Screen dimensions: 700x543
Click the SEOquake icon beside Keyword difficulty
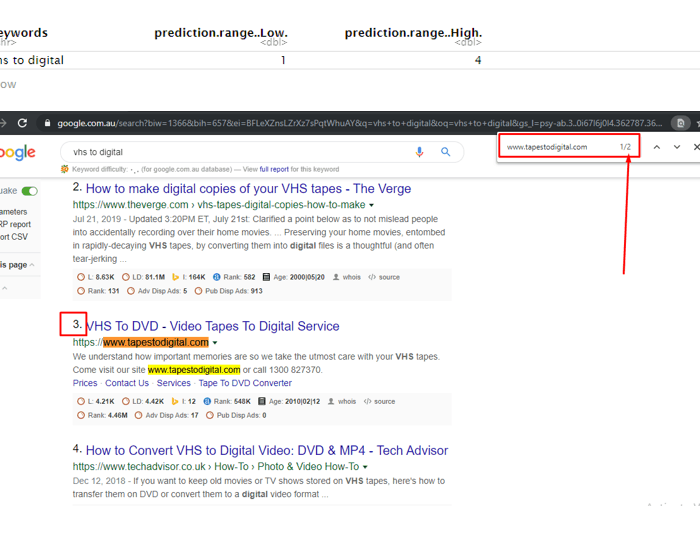[65, 169]
